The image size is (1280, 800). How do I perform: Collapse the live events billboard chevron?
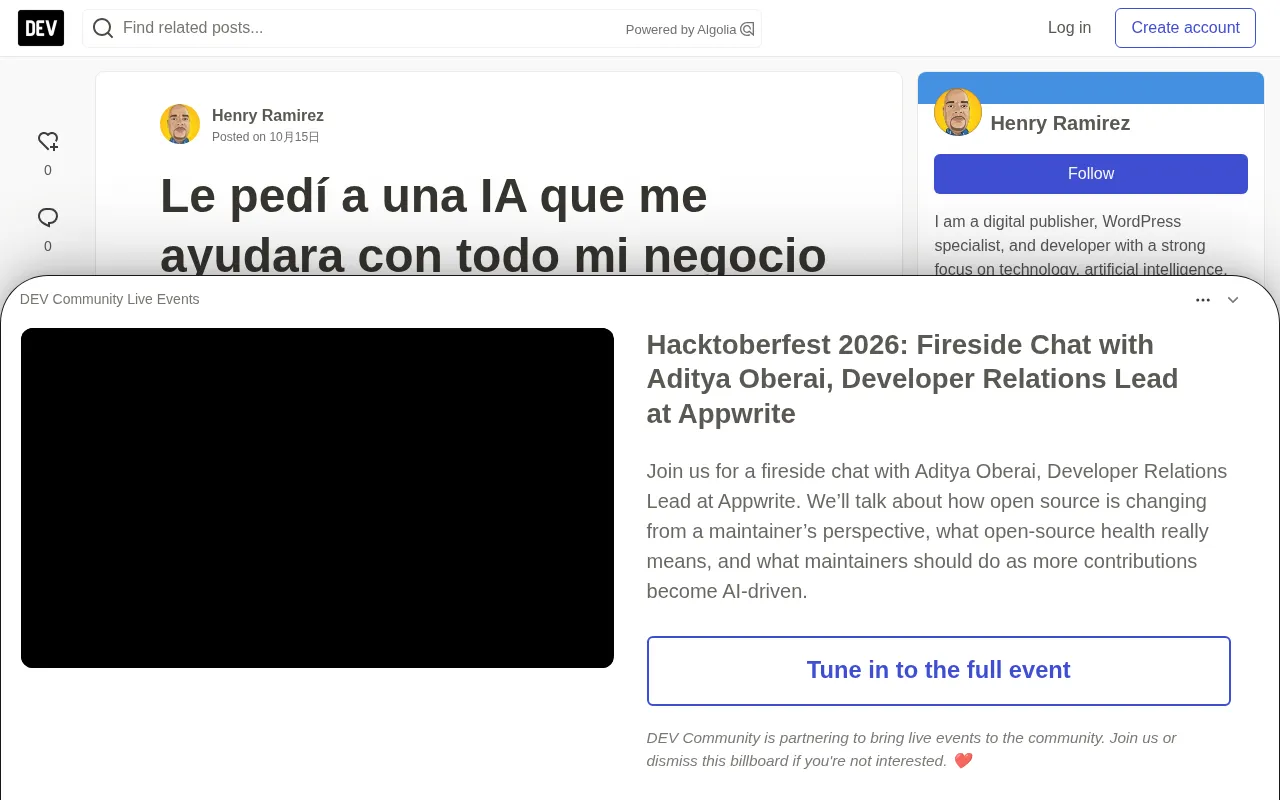[1233, 300]
